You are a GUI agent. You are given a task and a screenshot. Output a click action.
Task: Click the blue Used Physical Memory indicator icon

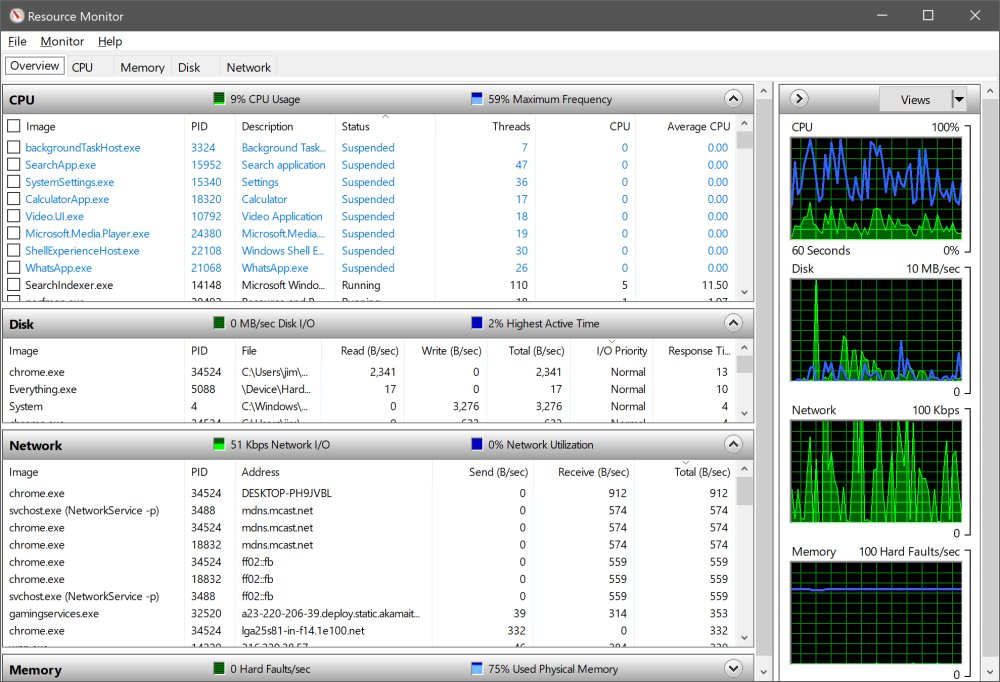click(477, 668)
